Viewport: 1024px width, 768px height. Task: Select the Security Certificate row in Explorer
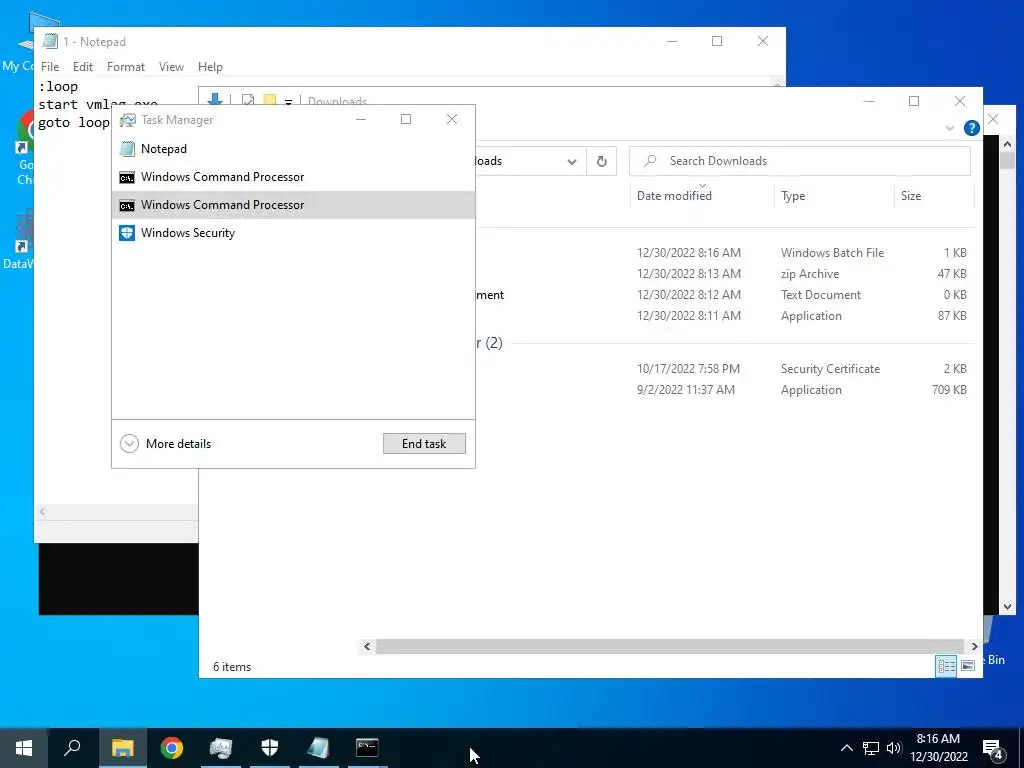point(725,369)
